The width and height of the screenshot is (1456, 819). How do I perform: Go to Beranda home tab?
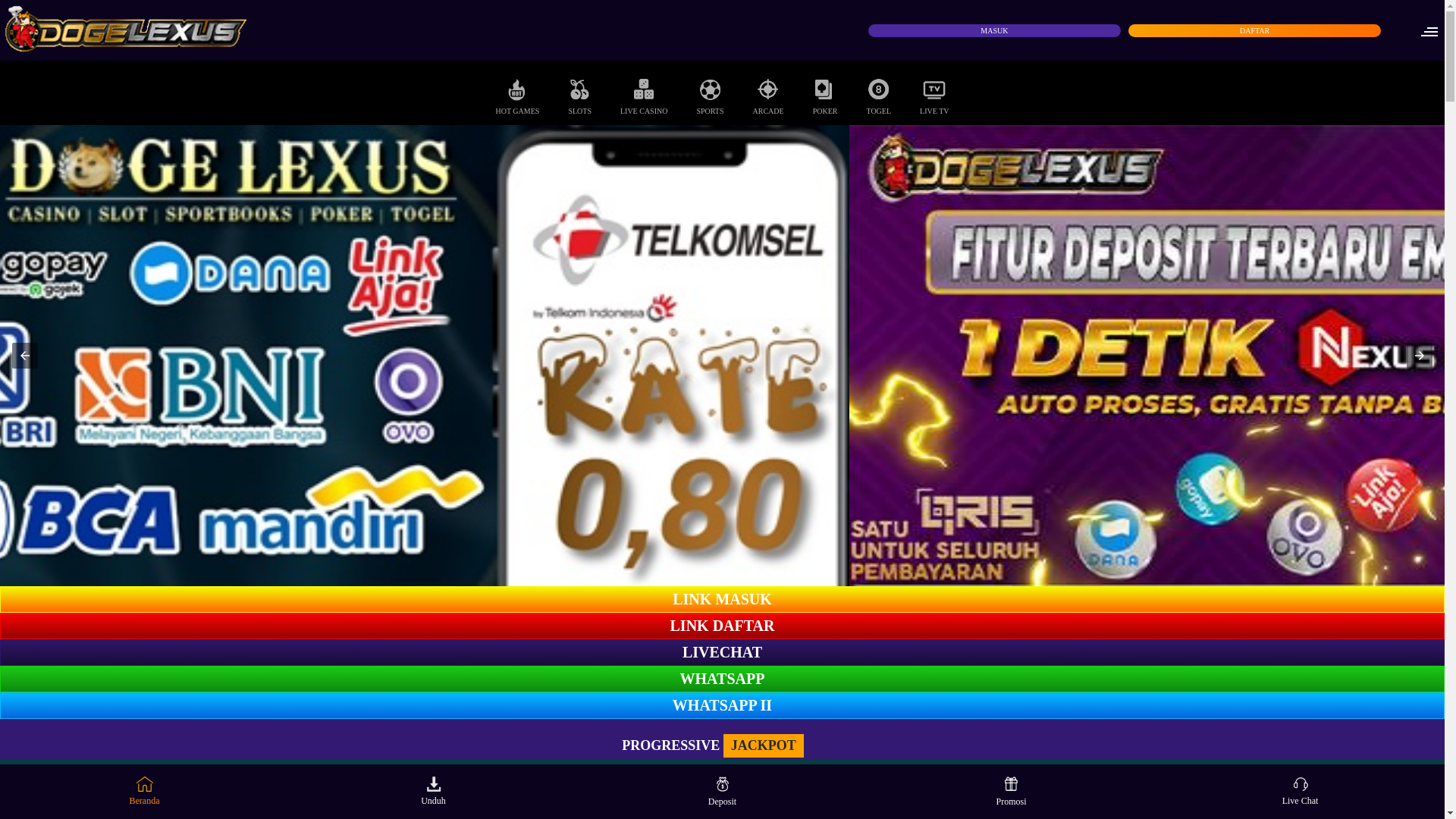(x=144, y=791)
